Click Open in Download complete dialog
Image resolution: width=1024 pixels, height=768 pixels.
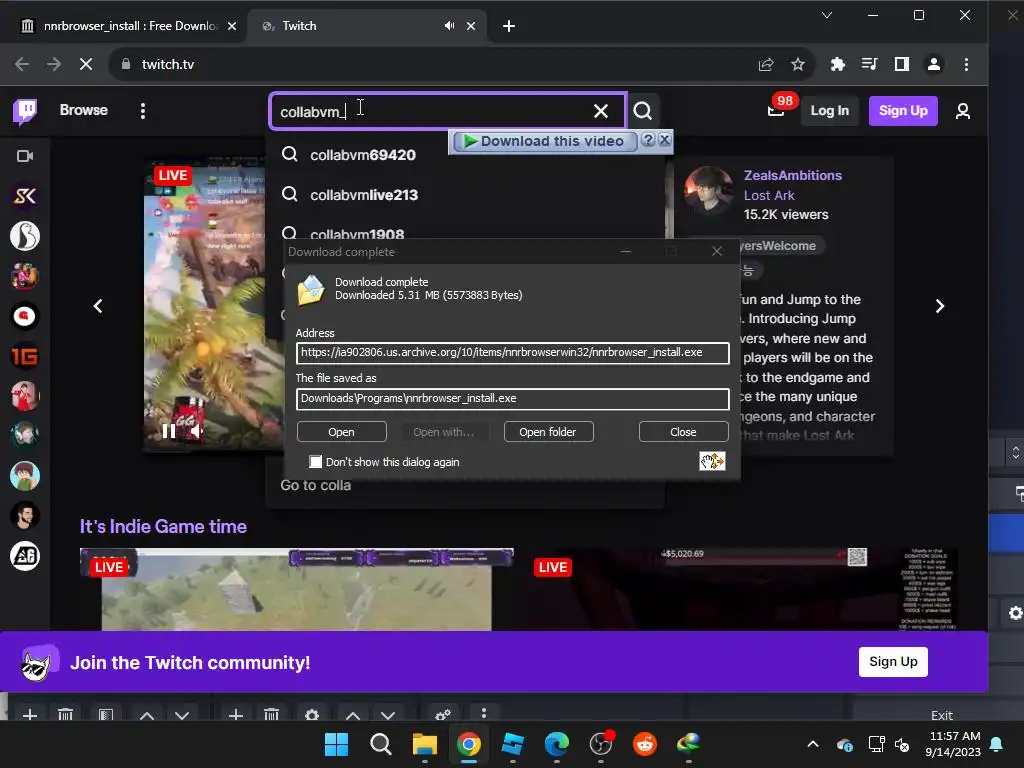click(x=342, y=432)
